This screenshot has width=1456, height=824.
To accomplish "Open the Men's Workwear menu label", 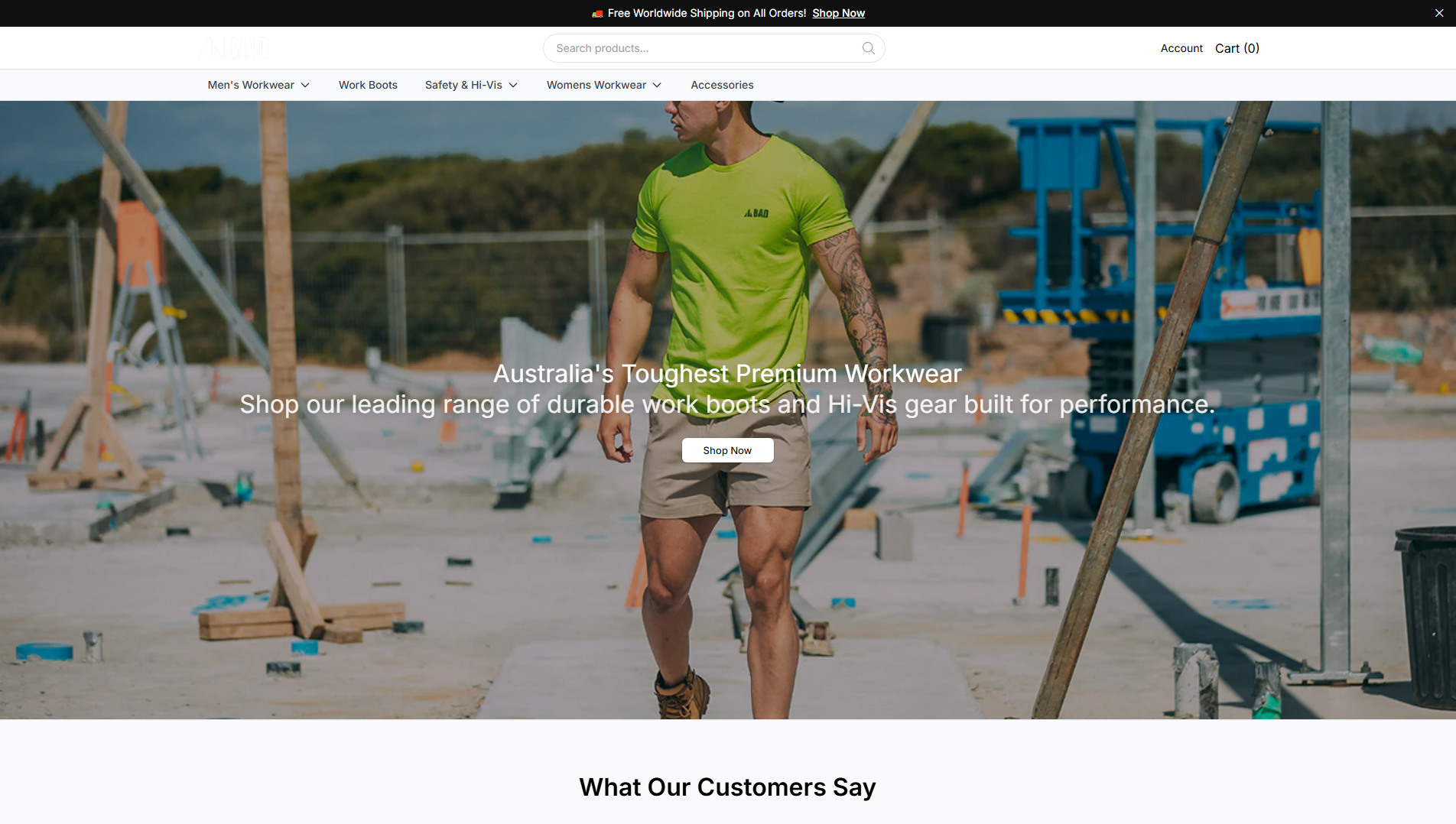I will [x=251, y=85].
